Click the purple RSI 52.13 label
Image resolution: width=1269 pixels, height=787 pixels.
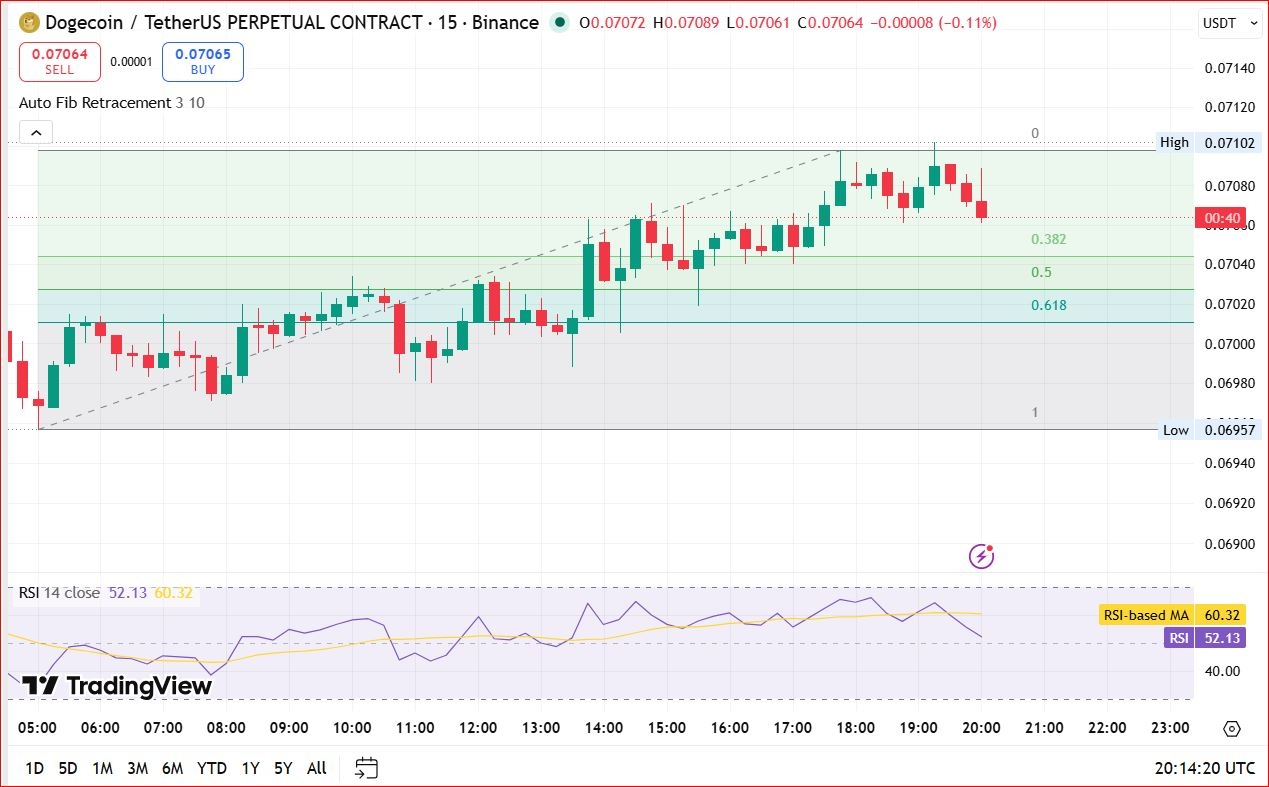click(1205, 638)
